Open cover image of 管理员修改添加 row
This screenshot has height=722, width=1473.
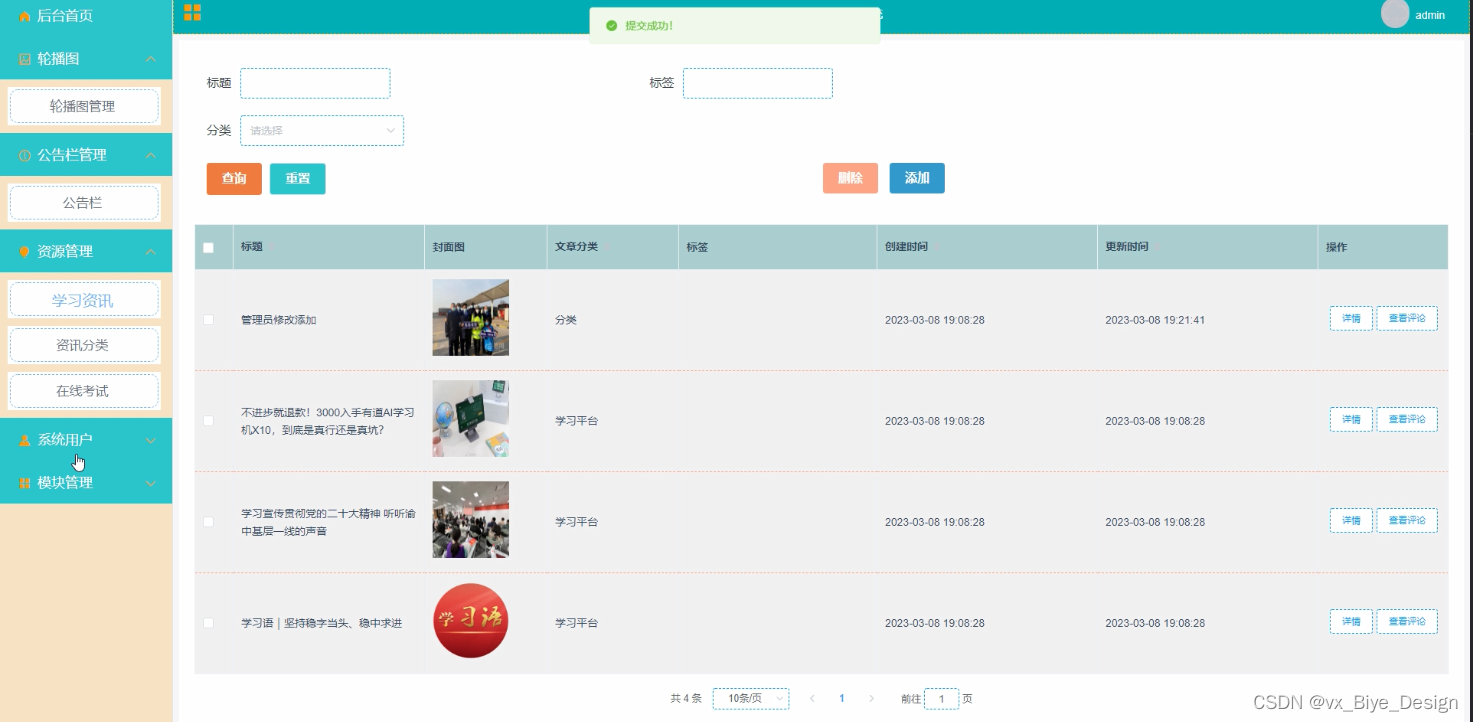click(471, 318)
